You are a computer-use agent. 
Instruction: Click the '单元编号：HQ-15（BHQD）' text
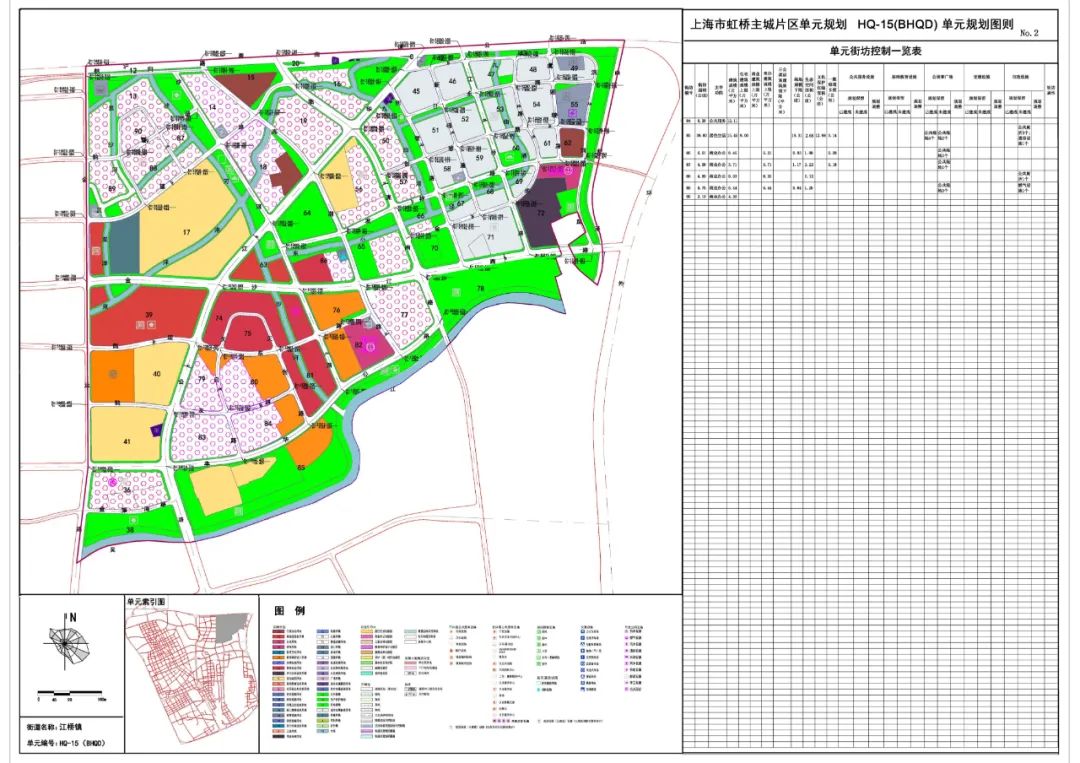coord(65,743)
